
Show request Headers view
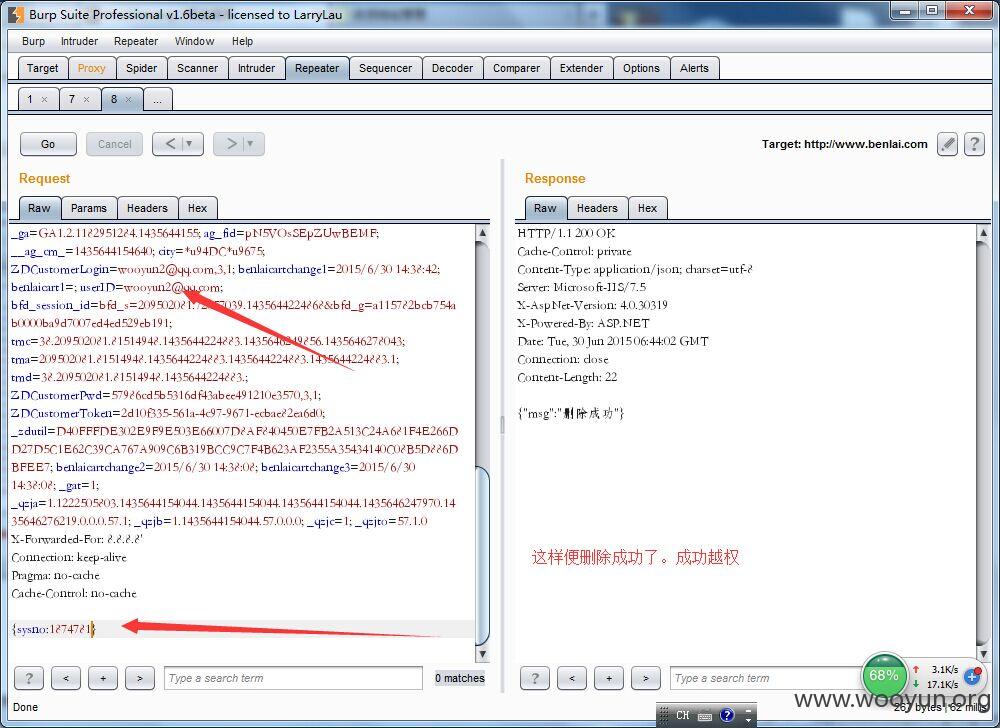pyautogui.click(x=147, y=208)
